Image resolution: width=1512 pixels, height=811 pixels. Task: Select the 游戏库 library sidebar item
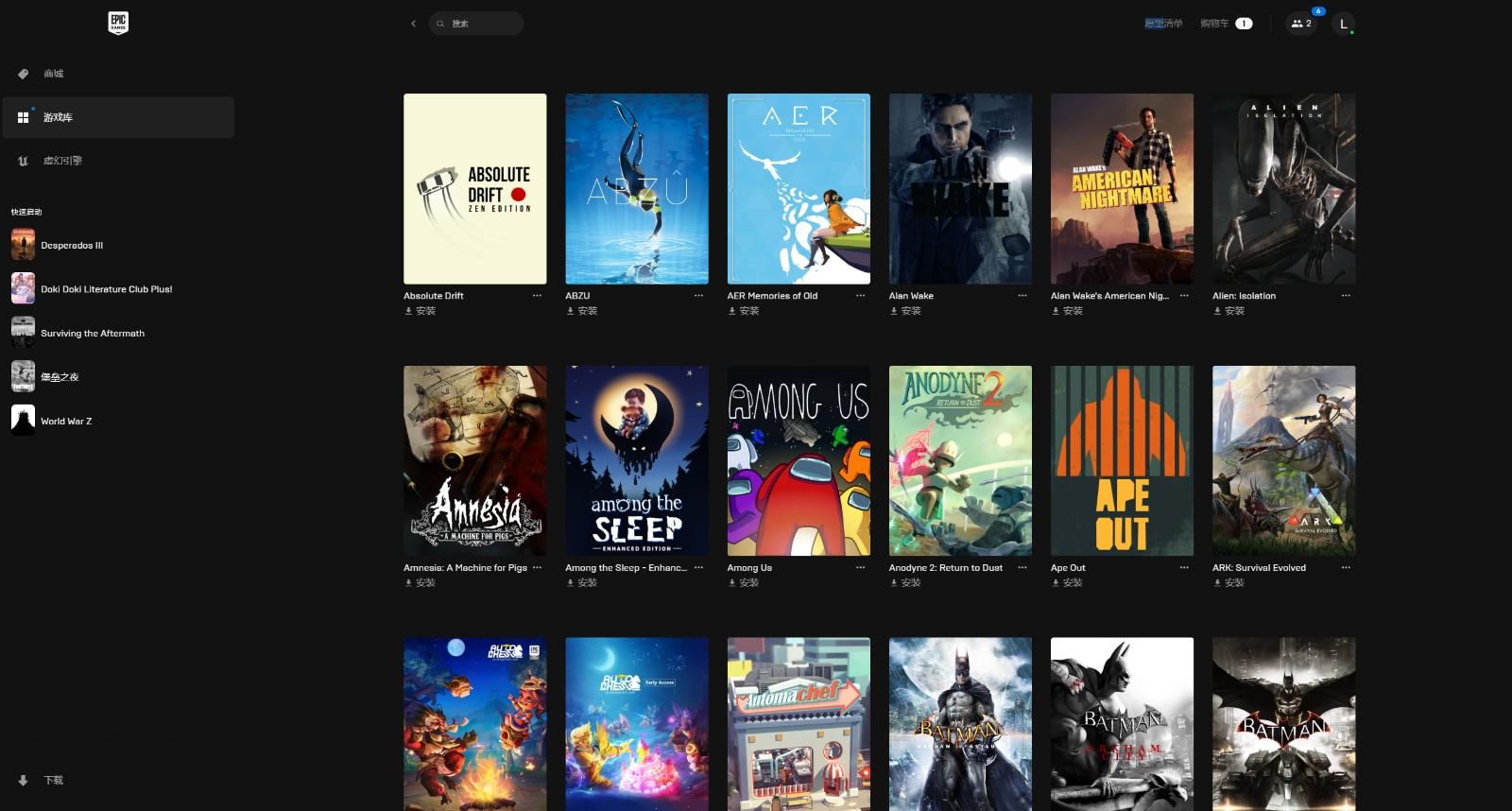pyautogui.click(x=118, y=117)
